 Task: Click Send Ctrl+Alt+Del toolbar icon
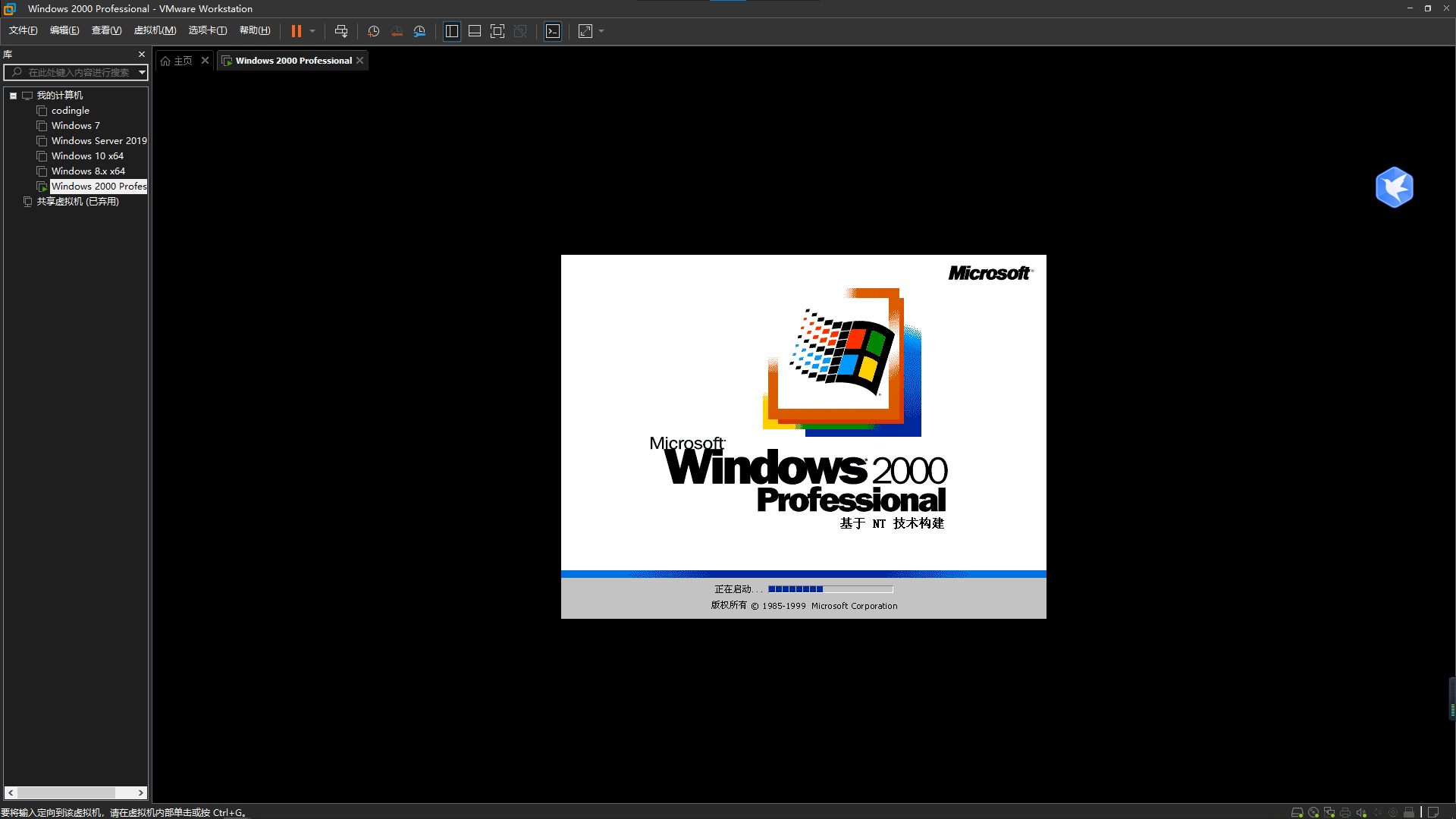(341, 31)
